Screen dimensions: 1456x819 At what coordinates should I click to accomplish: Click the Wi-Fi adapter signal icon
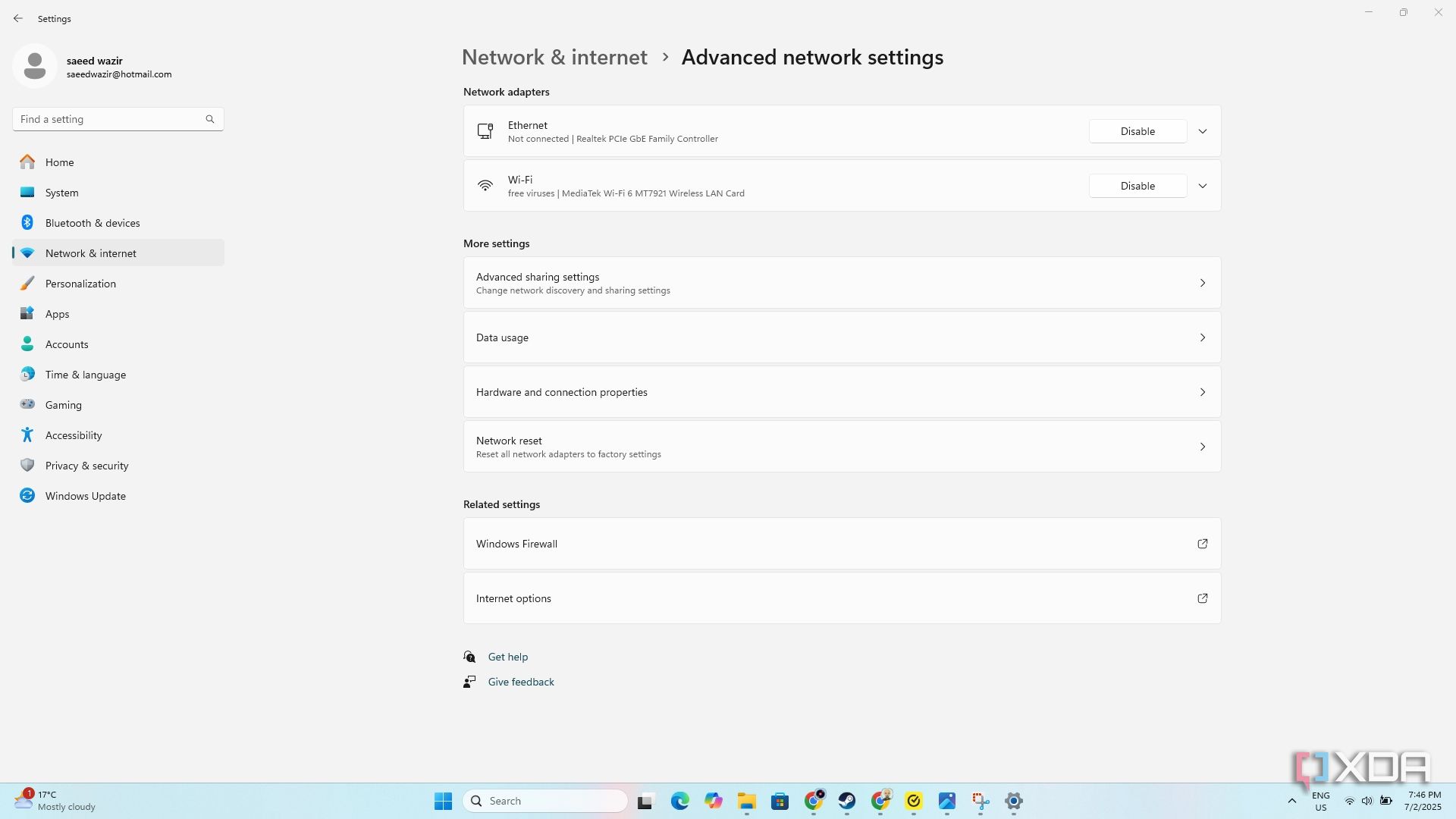[485, 186]
